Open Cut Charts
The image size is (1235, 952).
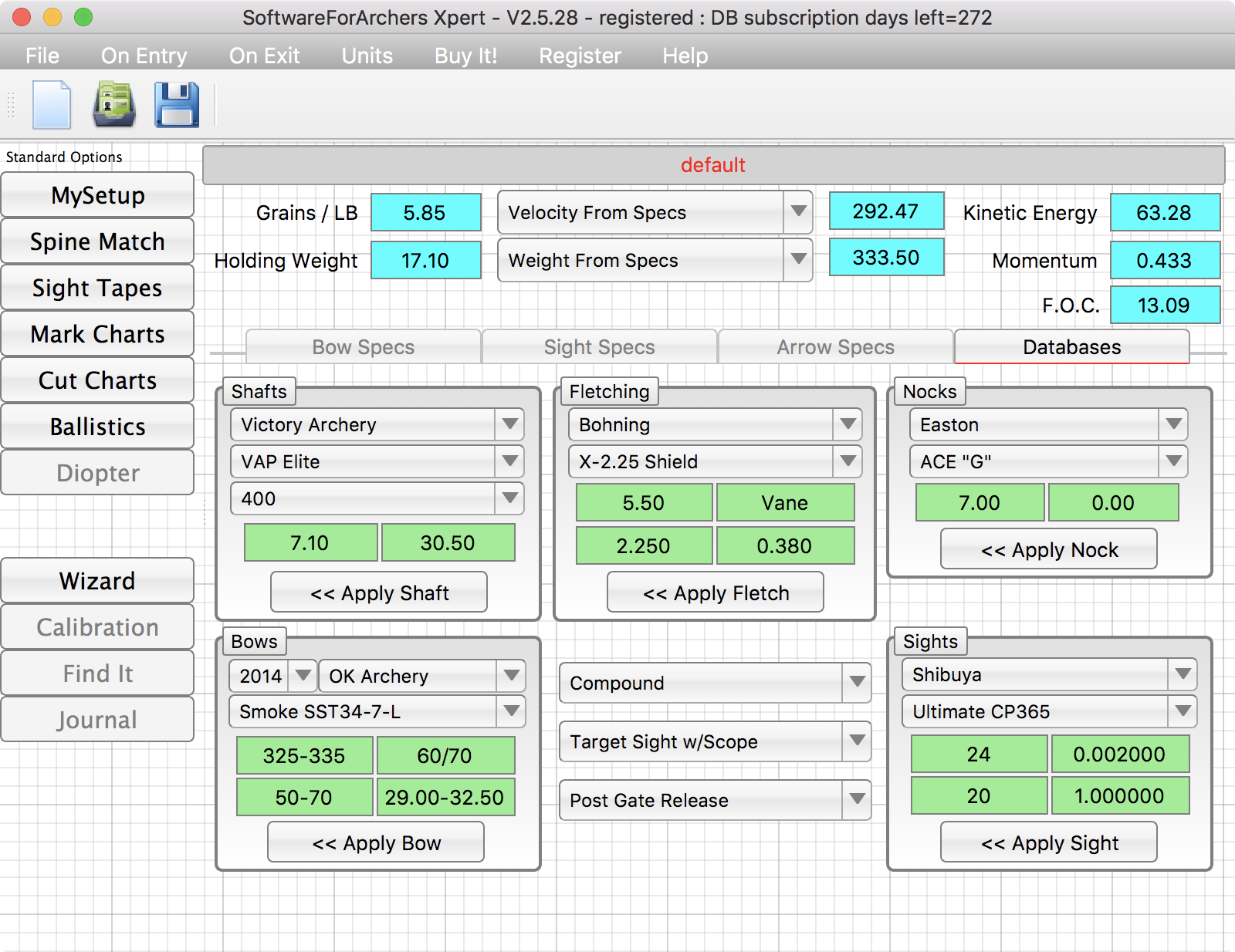[x=97, y=380]
